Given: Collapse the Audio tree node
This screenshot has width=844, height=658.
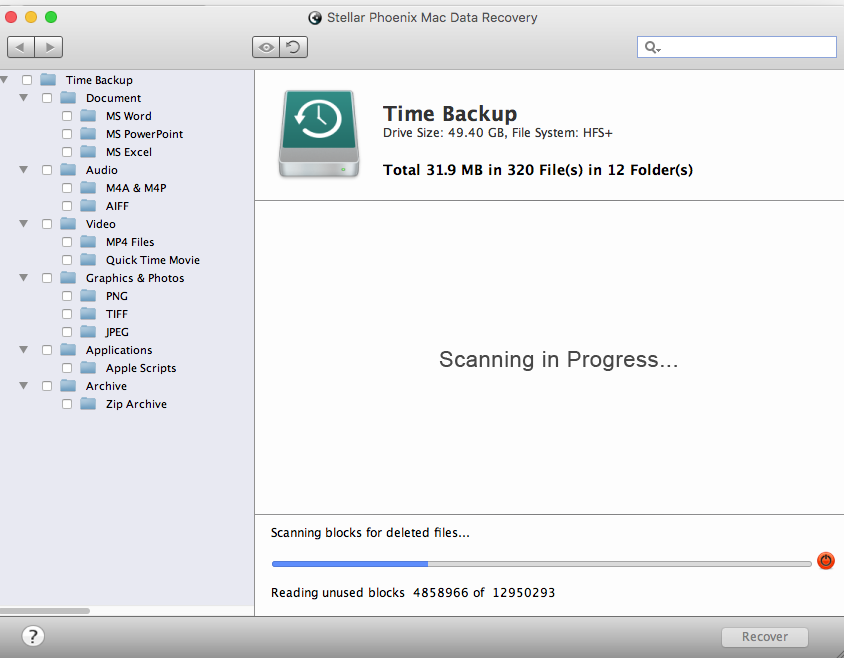Looking at the screenshot, I should point(24,170).
